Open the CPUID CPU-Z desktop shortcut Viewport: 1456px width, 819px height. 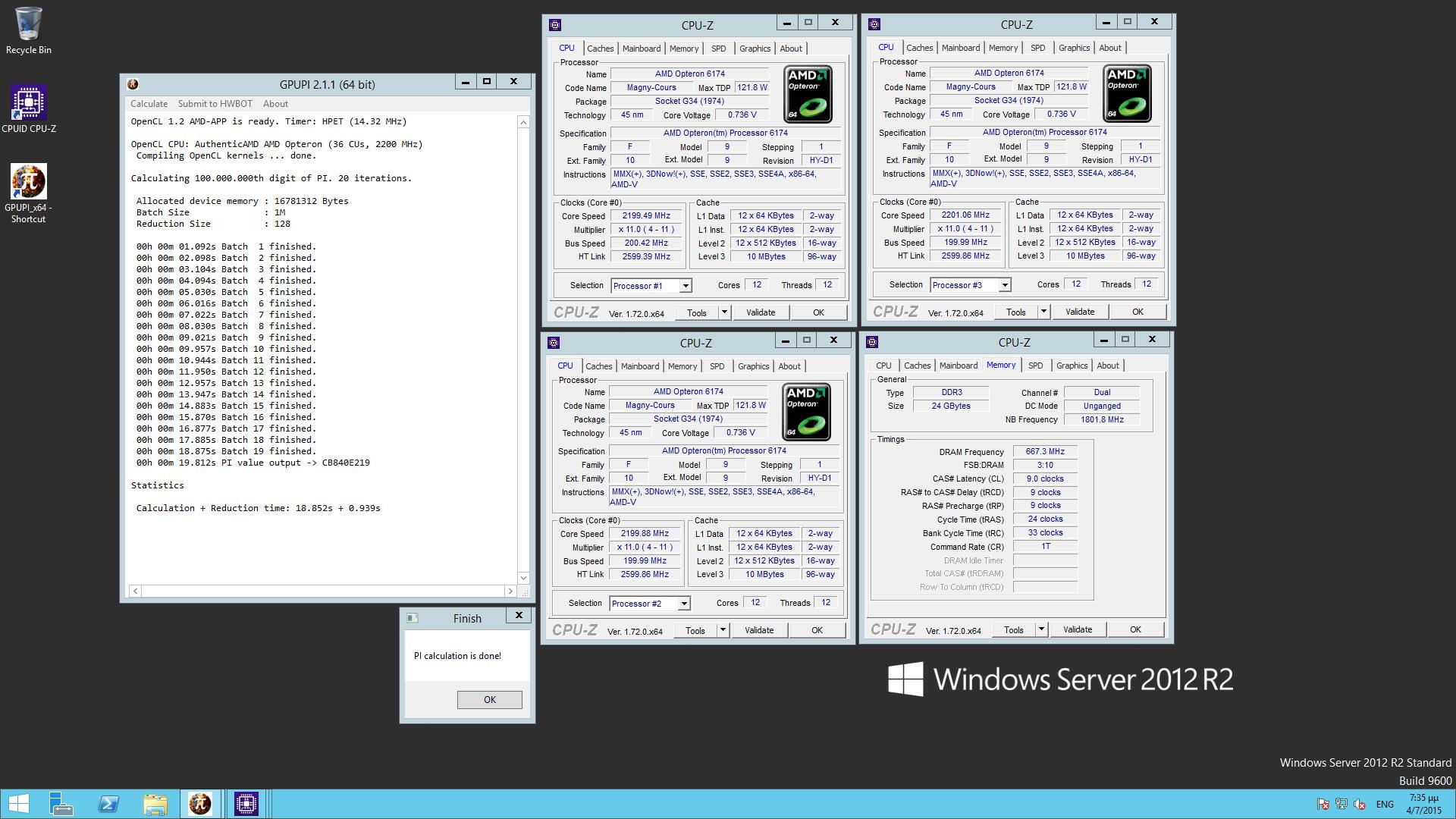(x=28, y=109)
